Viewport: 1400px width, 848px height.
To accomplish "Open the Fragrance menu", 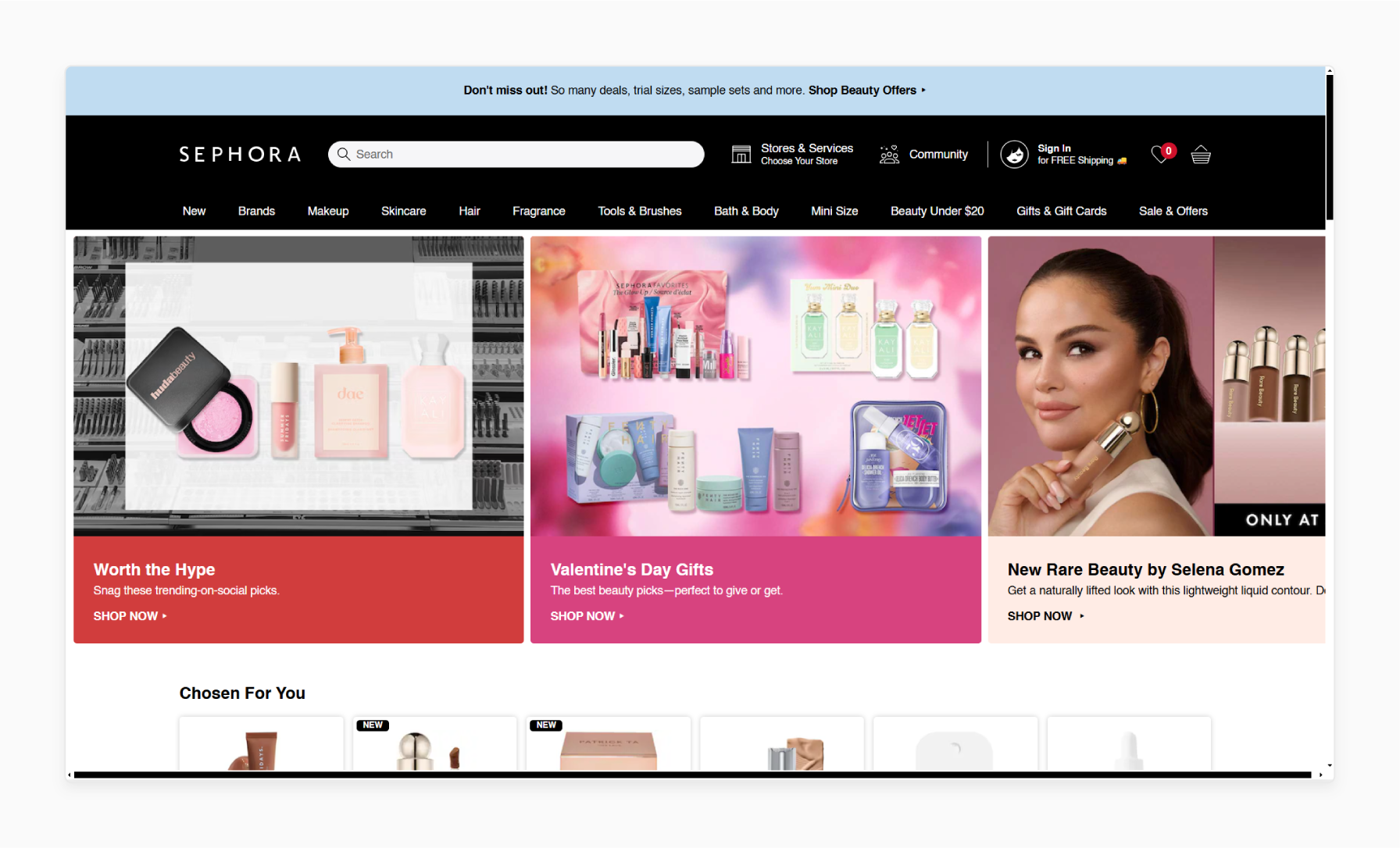I will pyautogui.click(x=539, y=211).
